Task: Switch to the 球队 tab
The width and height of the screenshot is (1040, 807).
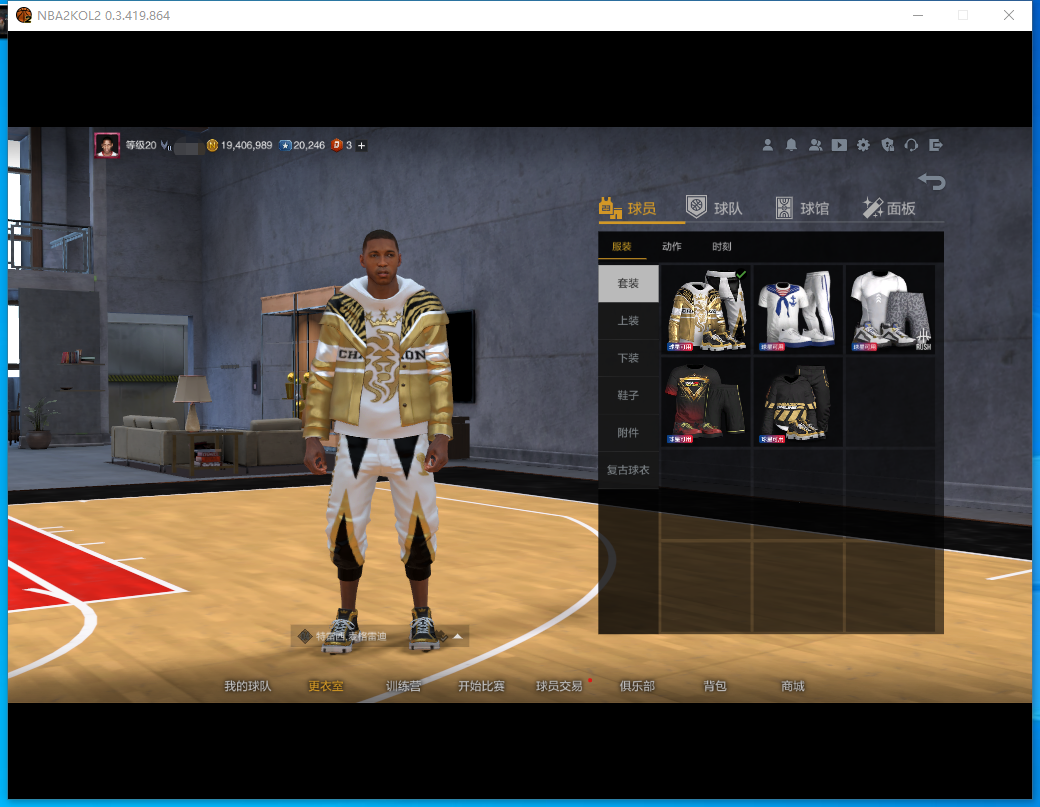Action: 714,208
